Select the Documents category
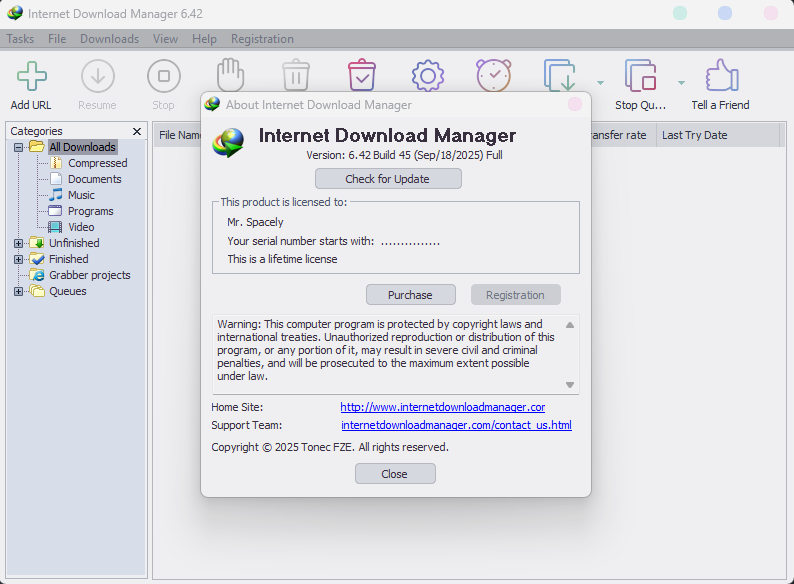The image size is (794, 584). pyautogui.click(x=95, y=179)
